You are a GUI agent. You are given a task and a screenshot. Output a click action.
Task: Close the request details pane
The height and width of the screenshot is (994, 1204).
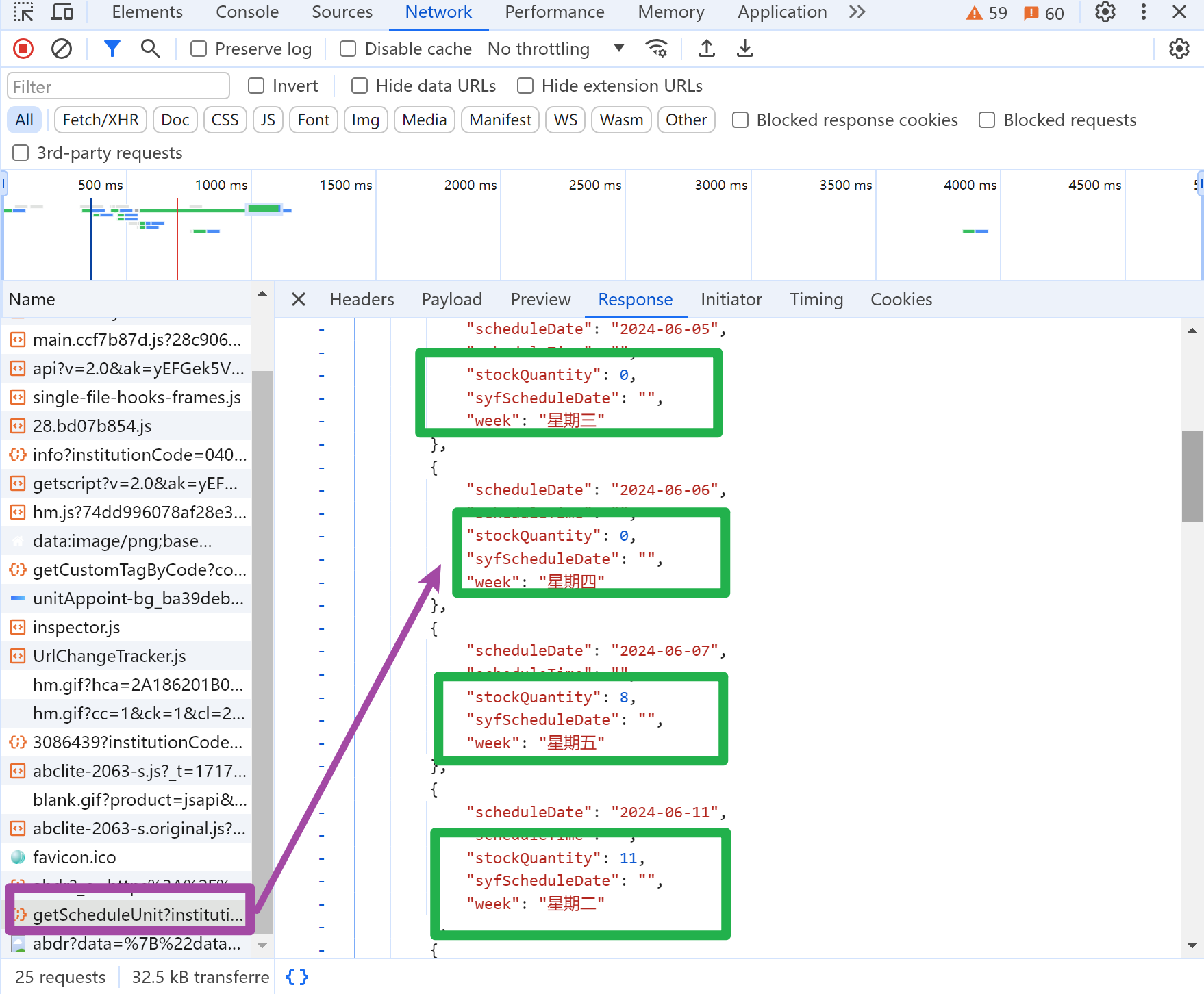[299, 299]
